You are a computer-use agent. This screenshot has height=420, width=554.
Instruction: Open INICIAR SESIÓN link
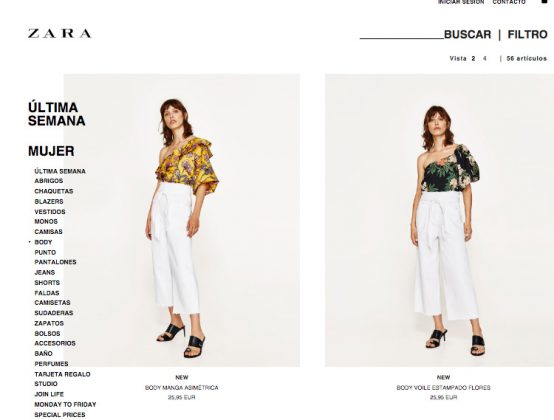461,2
